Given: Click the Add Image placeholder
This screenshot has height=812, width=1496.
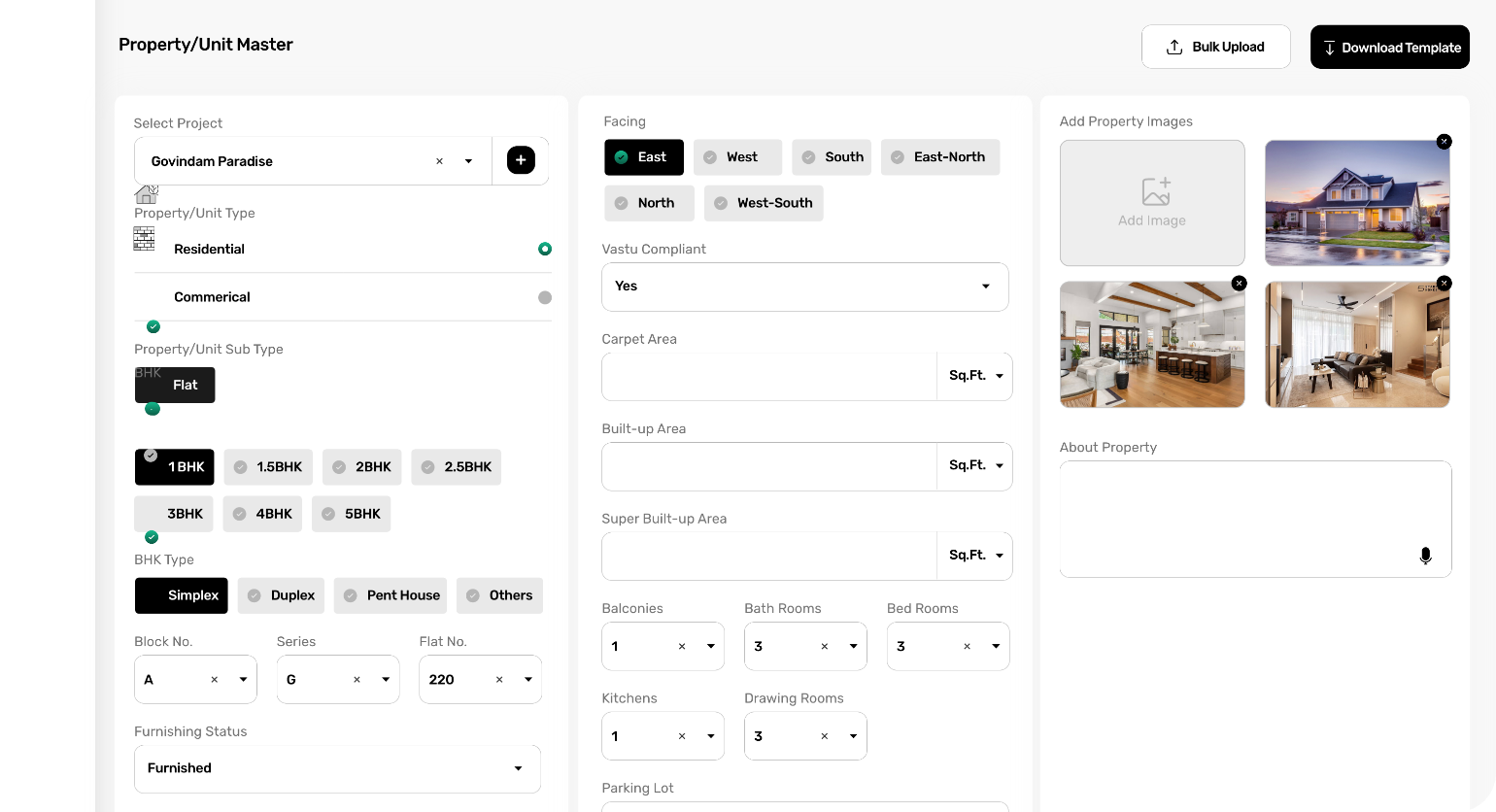Looking at the screenshot, I should coord(1152,203).
